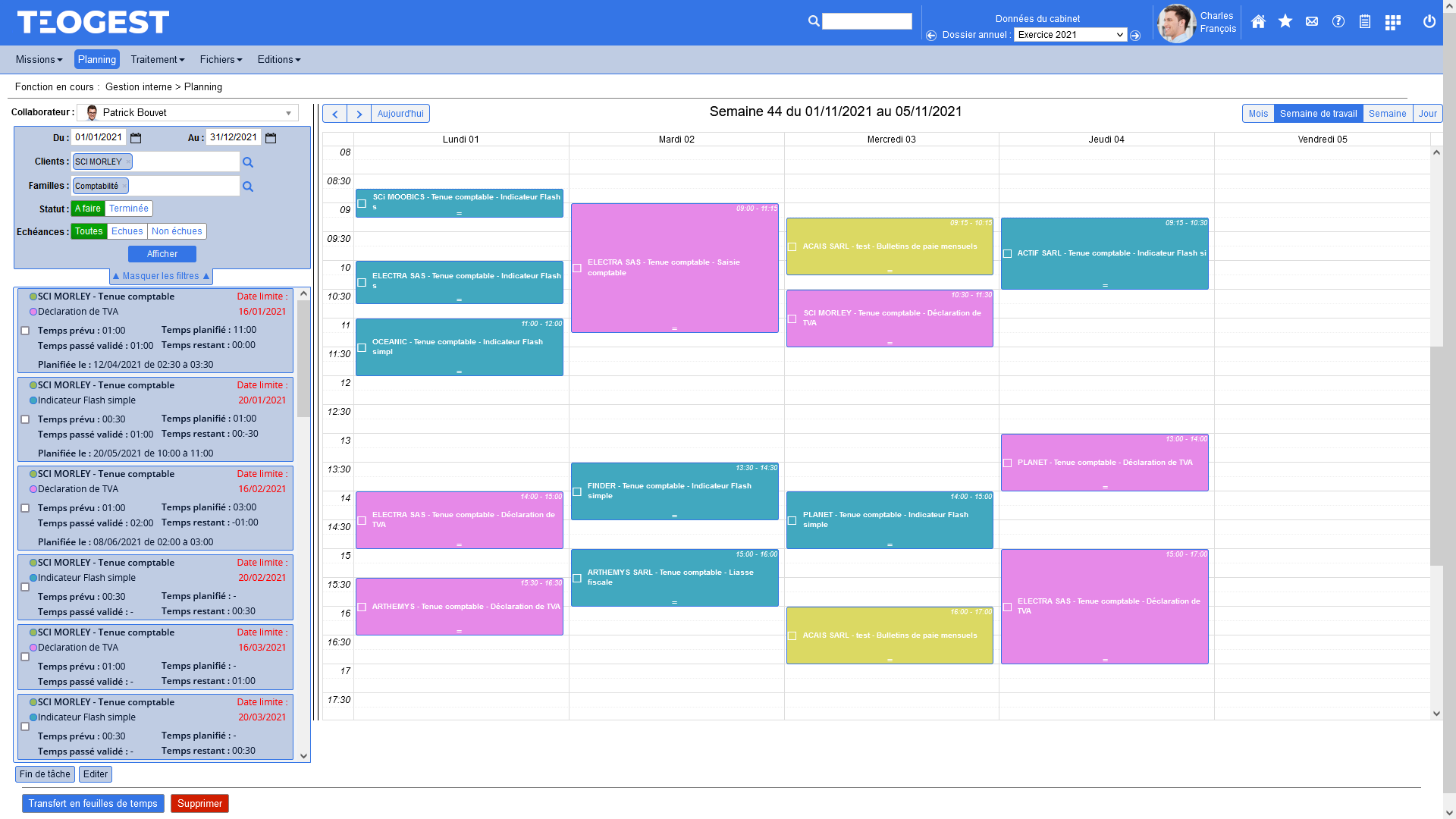Image resolution: width=1456 pixels, height=819 pixels.
Task: Click the home icon in header
Action: click(1258, 22)
